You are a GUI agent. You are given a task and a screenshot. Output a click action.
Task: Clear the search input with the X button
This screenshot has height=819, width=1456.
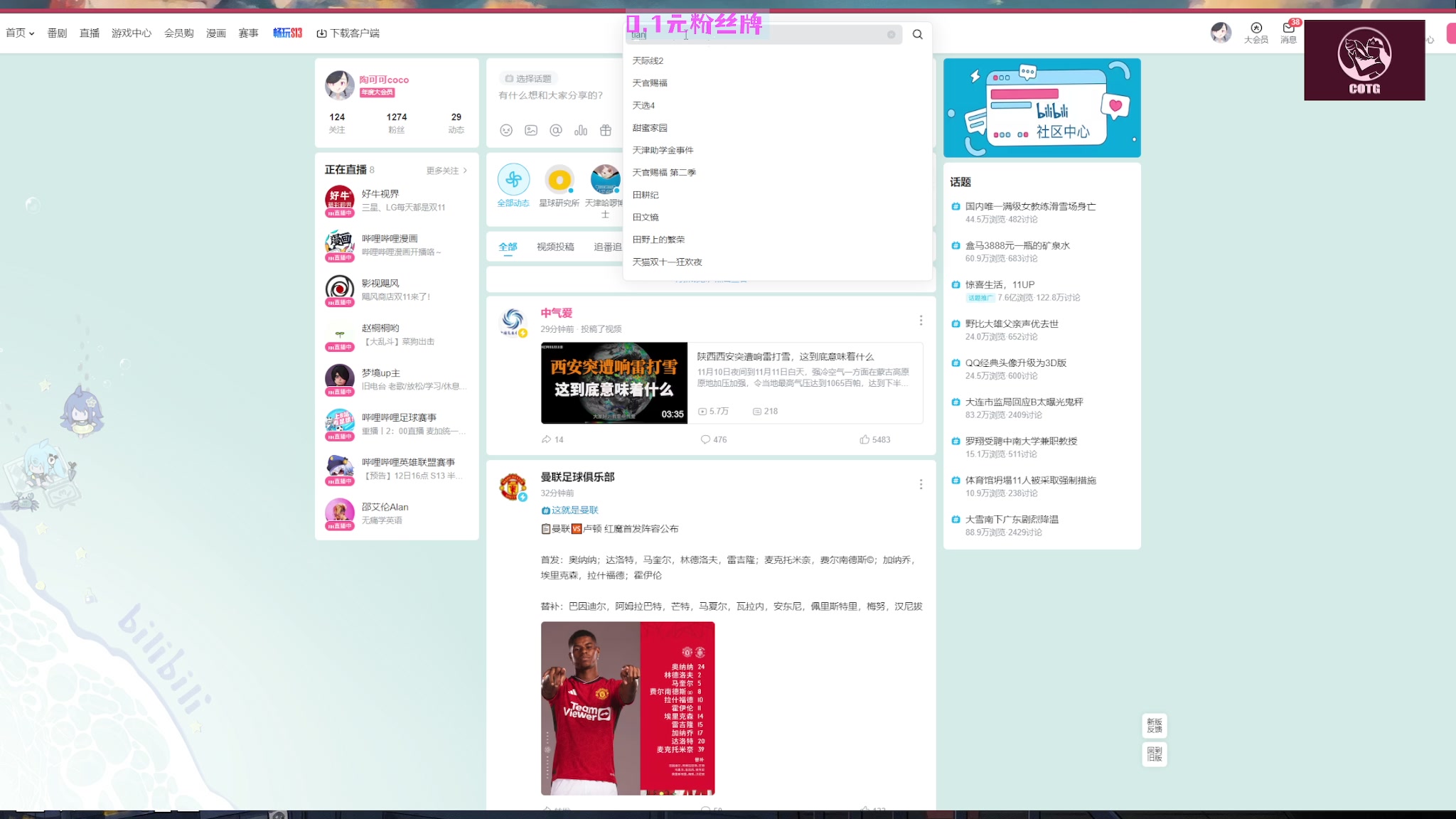892,34
